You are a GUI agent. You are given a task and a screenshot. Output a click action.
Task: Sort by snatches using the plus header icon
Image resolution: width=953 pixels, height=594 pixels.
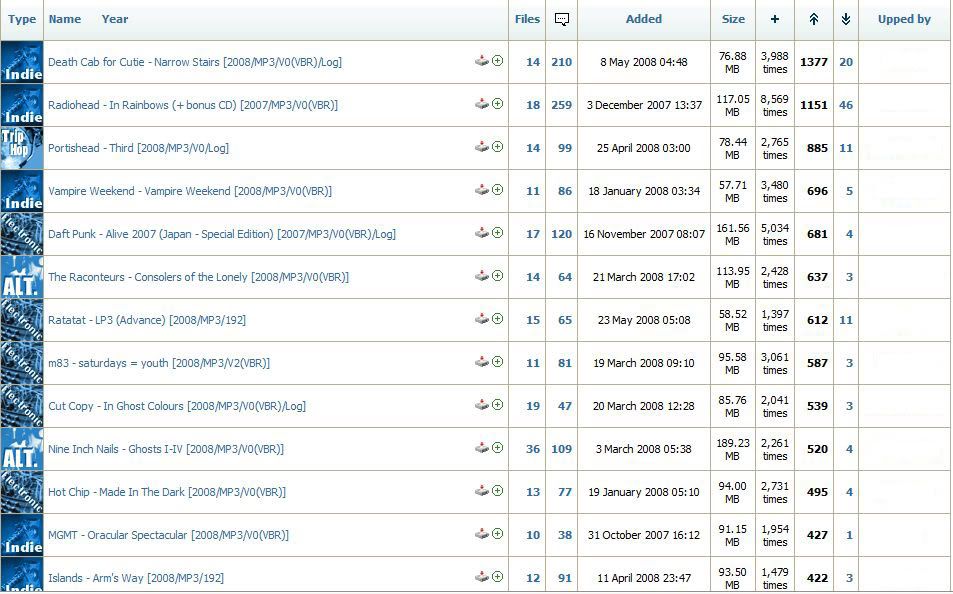click(x=775, y=19)
